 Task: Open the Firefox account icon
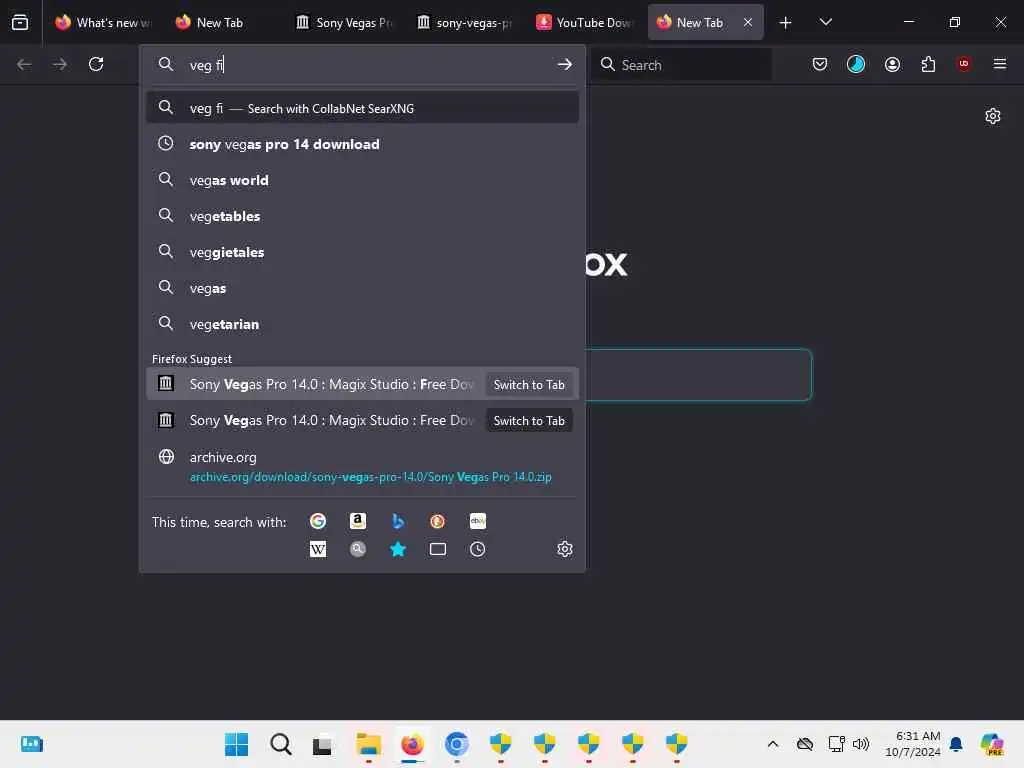(892, 64)
